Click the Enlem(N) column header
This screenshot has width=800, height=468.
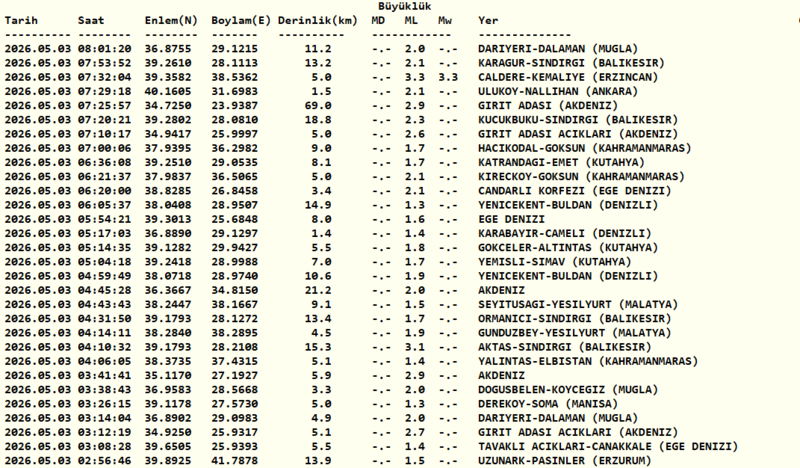[x=171, y=20]
